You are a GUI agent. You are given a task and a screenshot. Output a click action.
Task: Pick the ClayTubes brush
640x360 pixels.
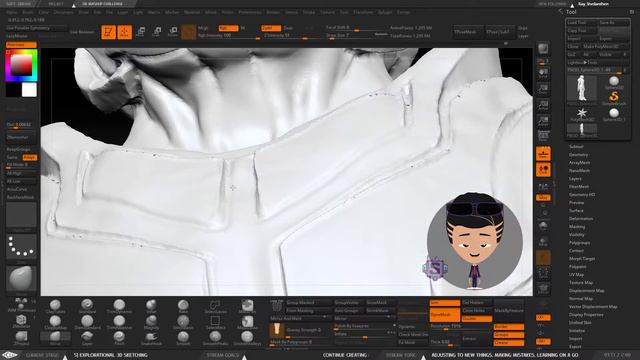coord(55,307)
